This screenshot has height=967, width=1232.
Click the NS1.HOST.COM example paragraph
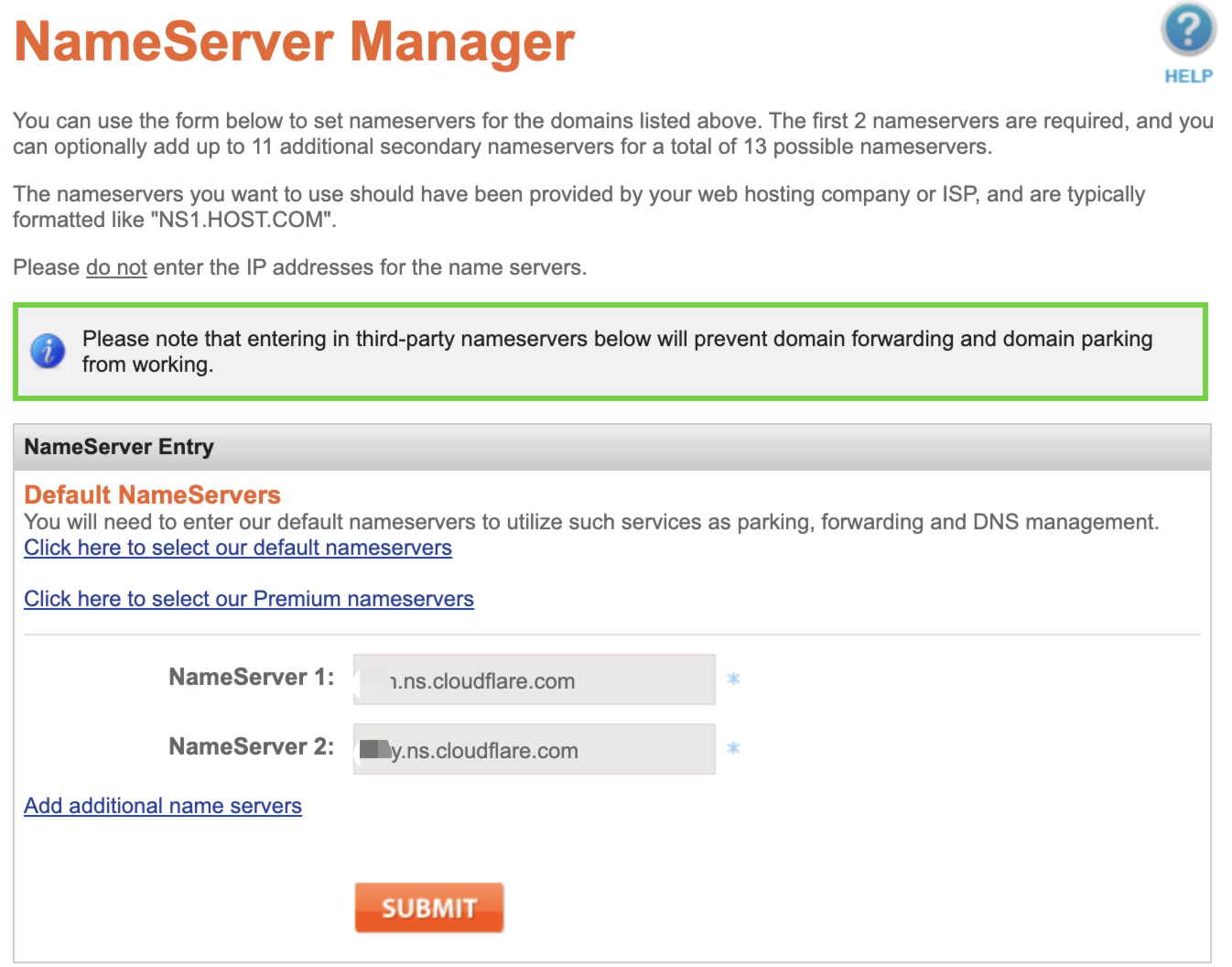tap(578, 207)
